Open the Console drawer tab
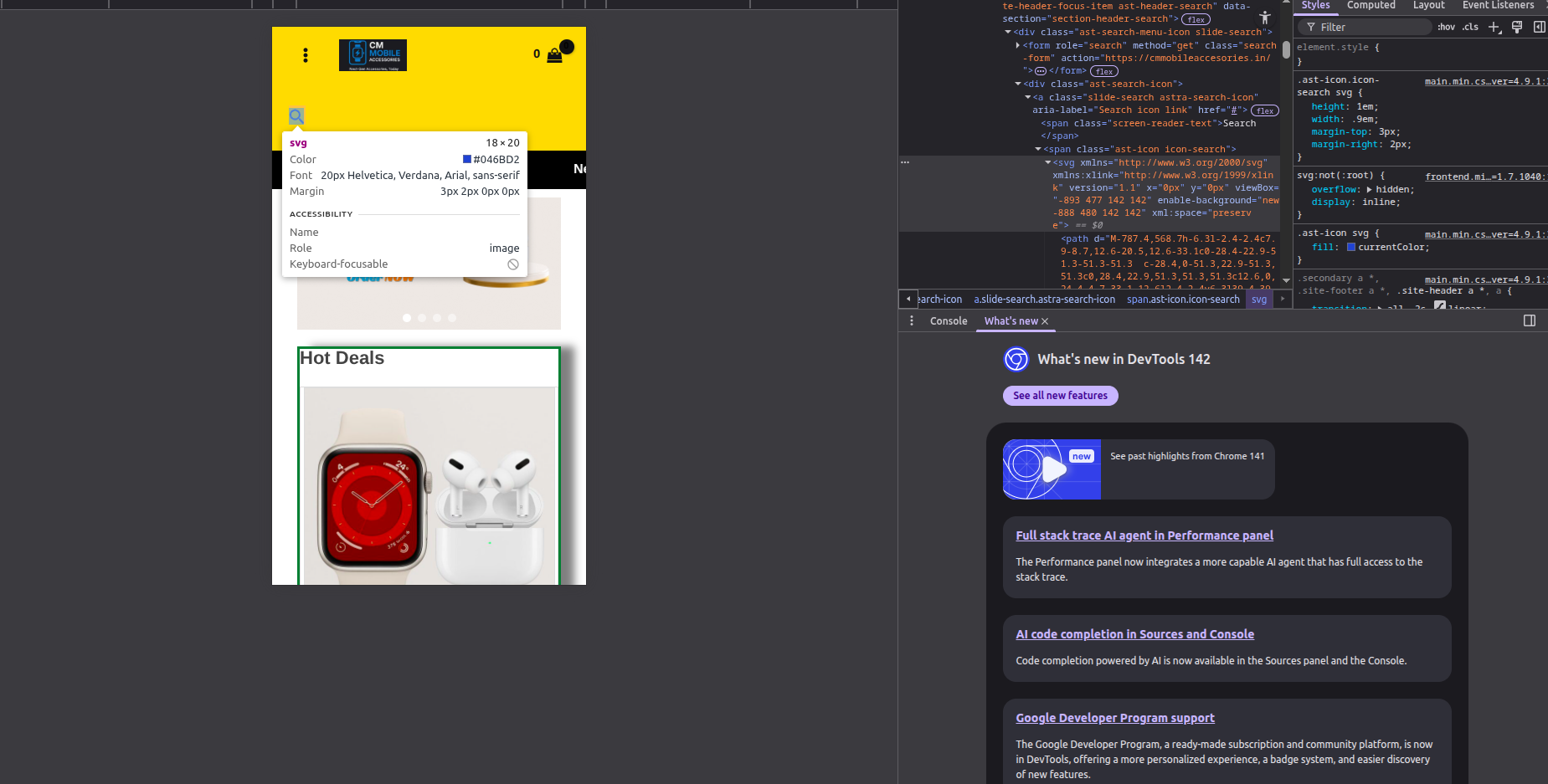Image resolution: width=1548 pixels, height=784 pixels. click(949, 321)
